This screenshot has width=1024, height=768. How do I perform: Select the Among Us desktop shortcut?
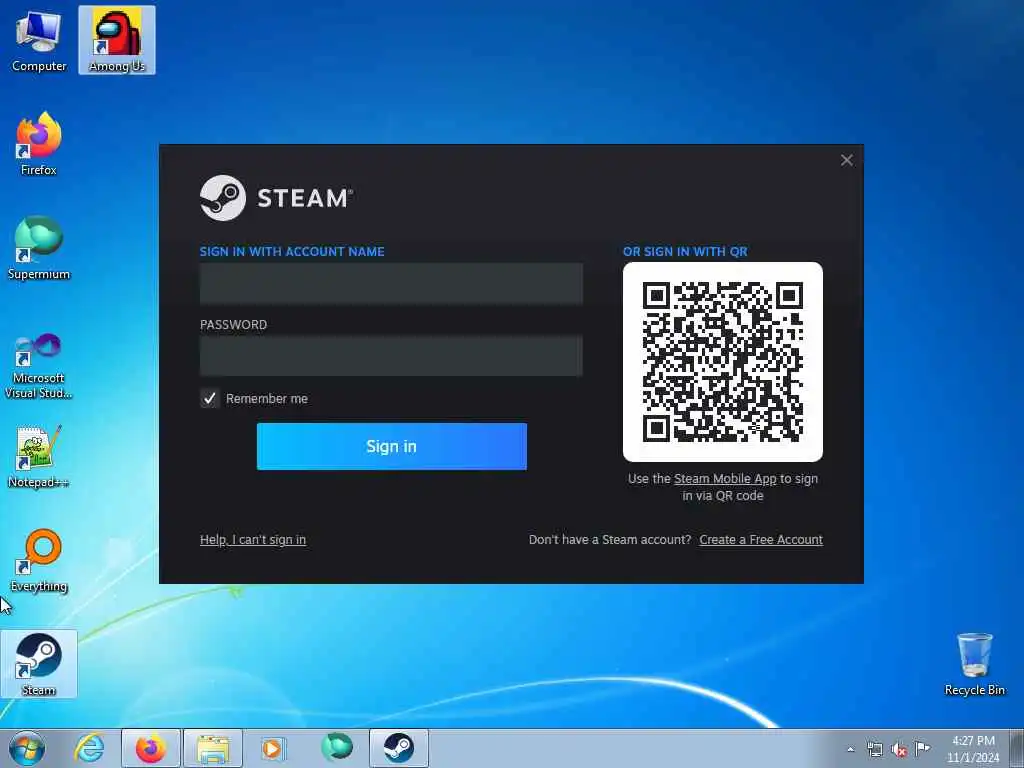(x=117, y=40)
